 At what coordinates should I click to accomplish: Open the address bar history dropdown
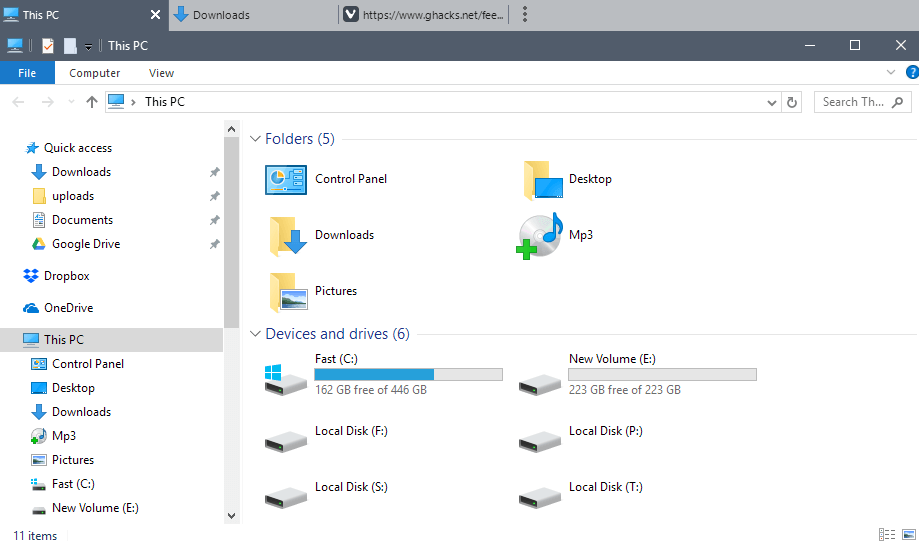[x=772, y=103]
